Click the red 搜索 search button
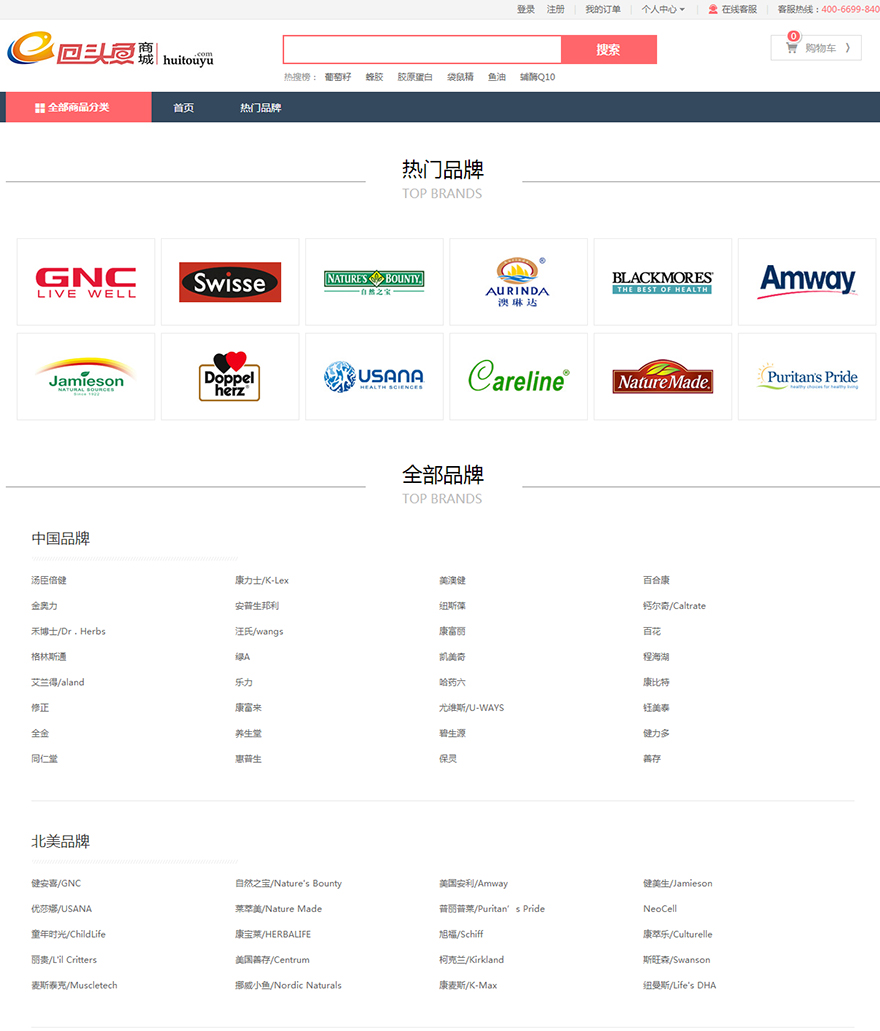 [x=608, y=49]
